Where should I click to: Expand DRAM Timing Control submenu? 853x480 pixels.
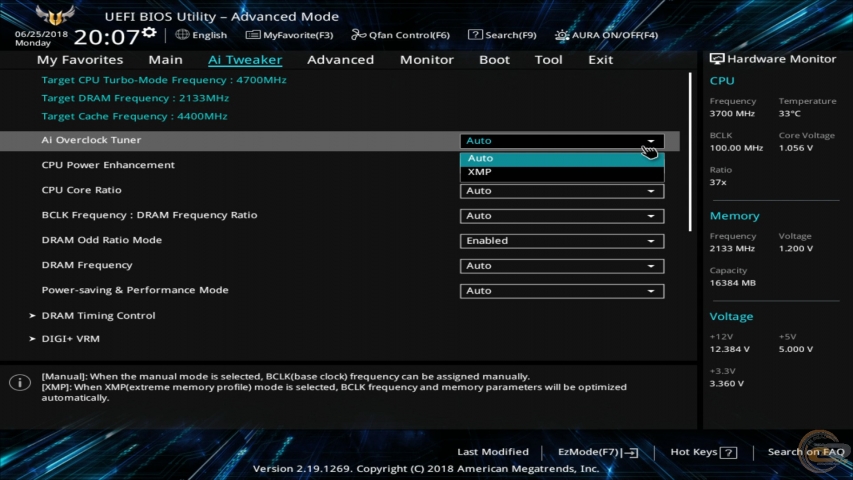[98, 316]
